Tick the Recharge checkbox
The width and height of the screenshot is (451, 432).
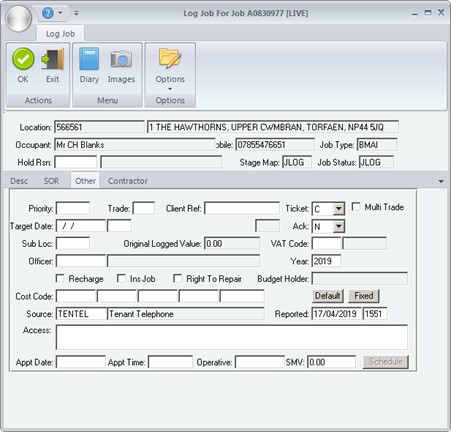(60, 278)
